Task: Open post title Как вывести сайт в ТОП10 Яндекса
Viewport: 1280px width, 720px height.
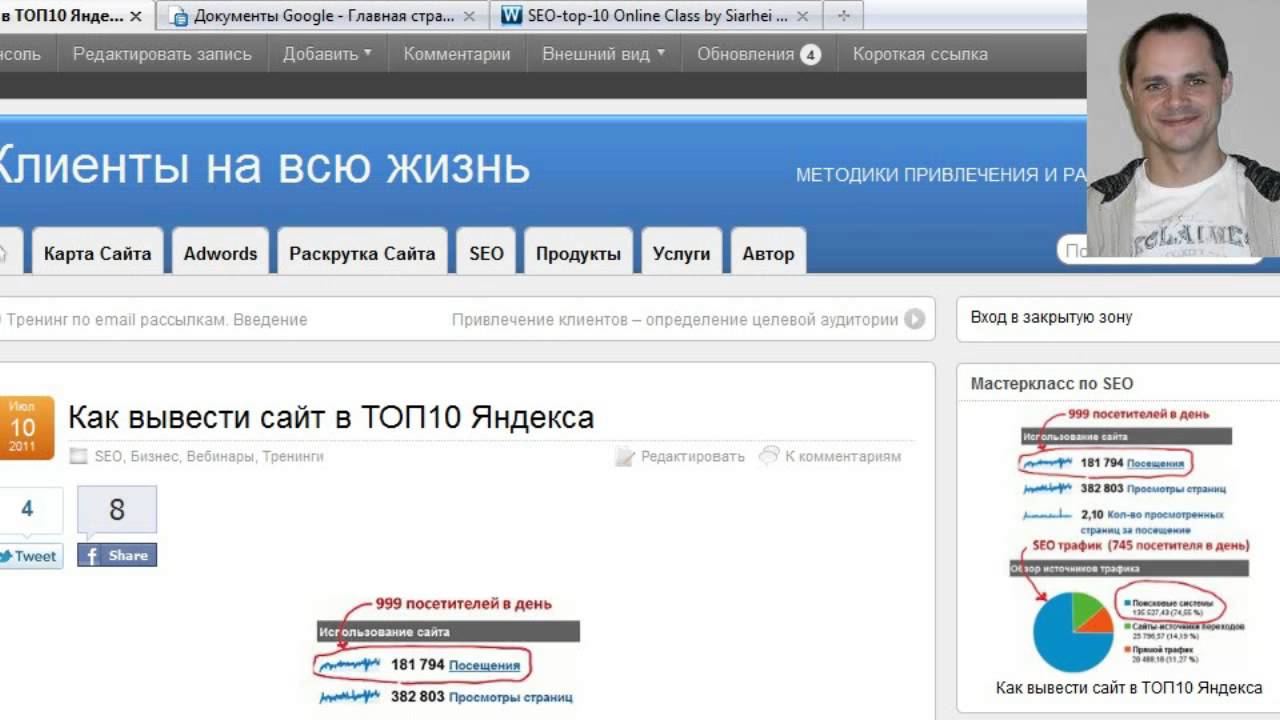Action: [x=331, y=417]
